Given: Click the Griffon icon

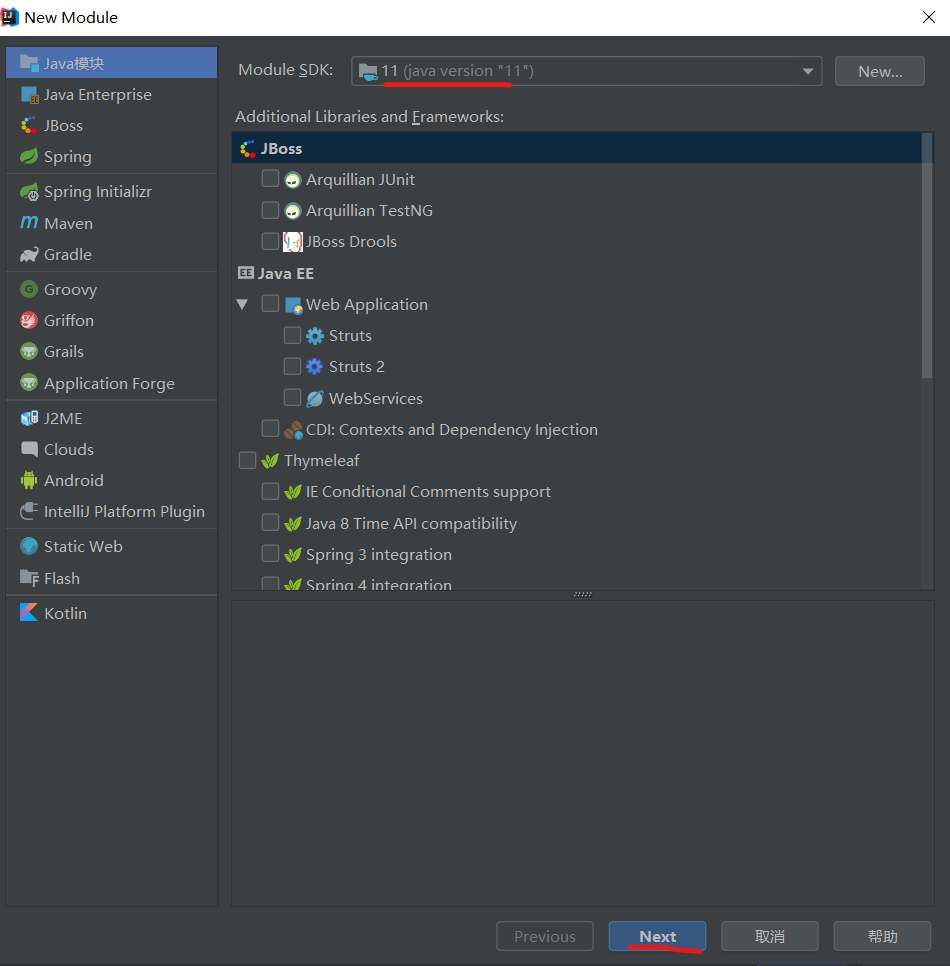Looking at the screenshot, I should click(29, 320).
